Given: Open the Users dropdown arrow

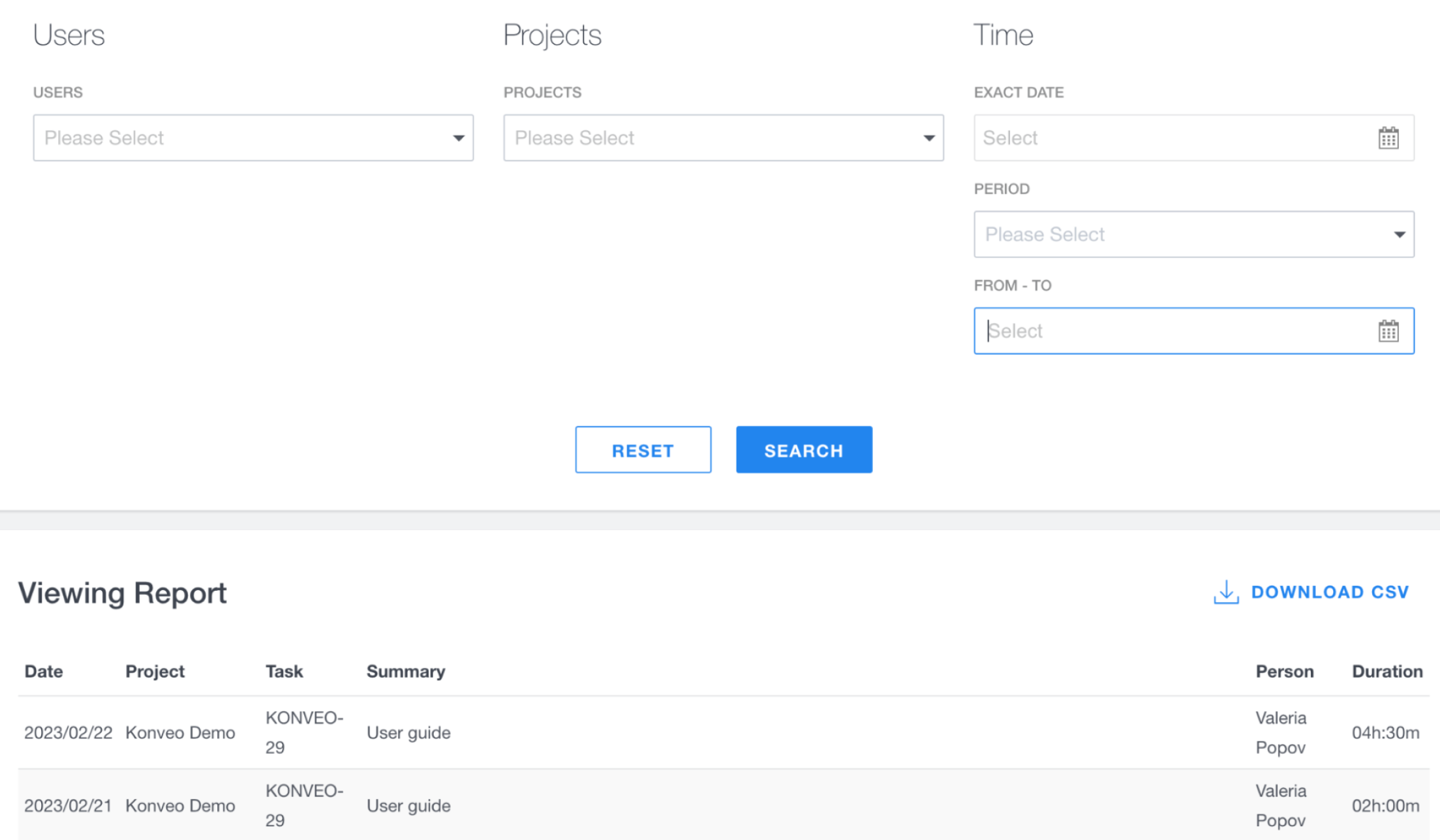Looking at the screenshot, I should coord(459,138).
